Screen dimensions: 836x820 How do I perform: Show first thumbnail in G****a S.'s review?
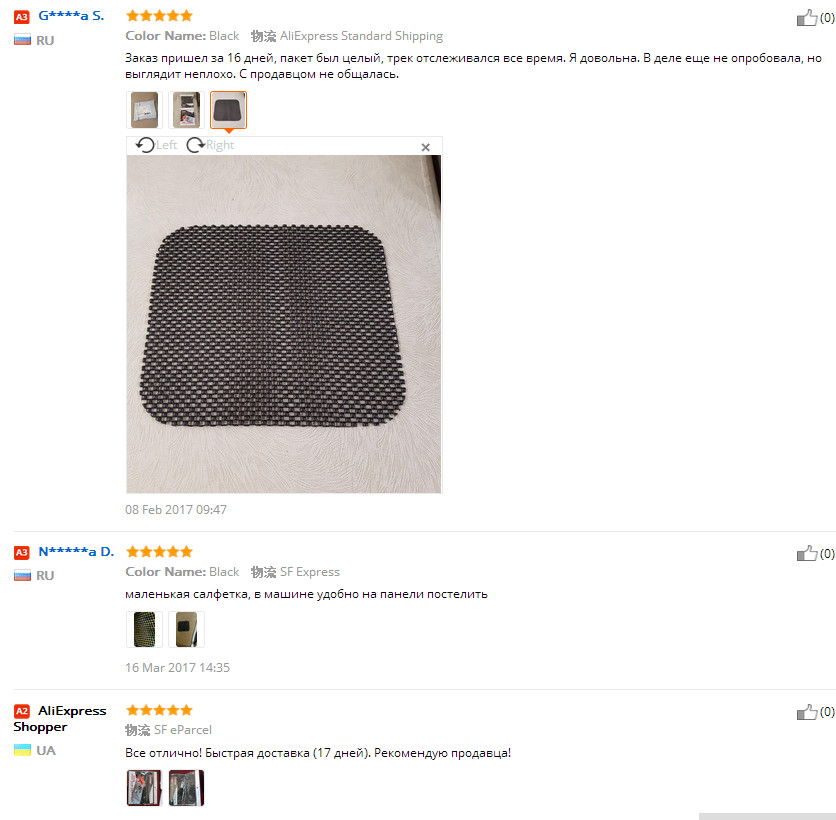click(x=144, y=110)
